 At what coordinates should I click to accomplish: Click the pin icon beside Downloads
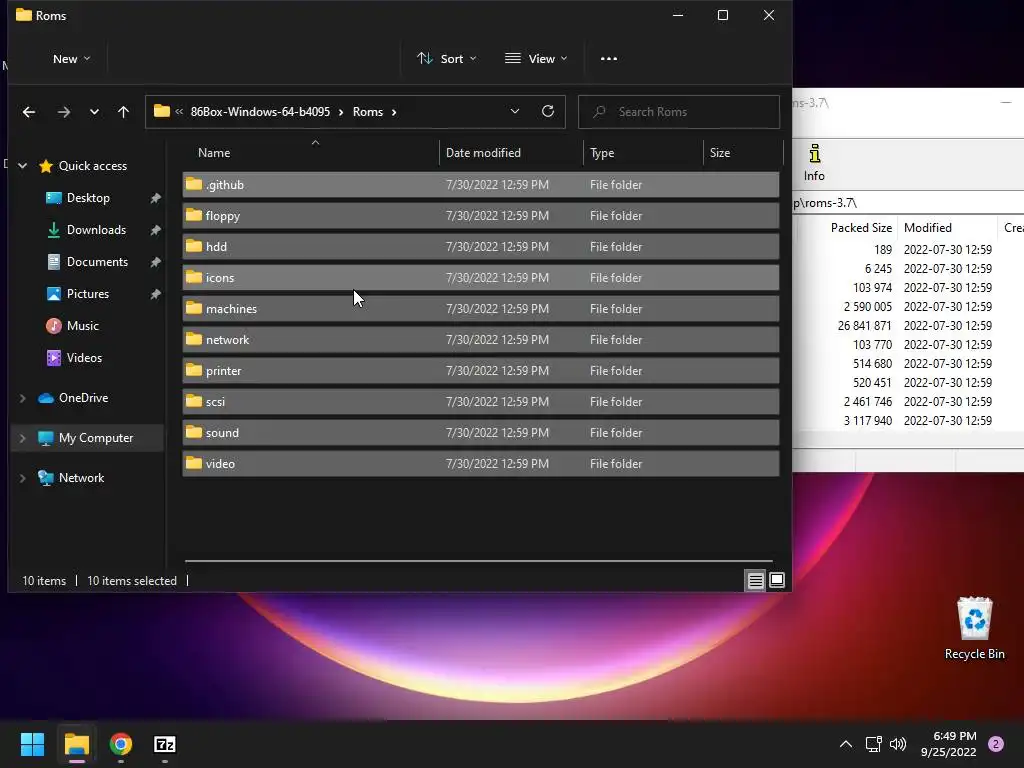pos(155,230)
